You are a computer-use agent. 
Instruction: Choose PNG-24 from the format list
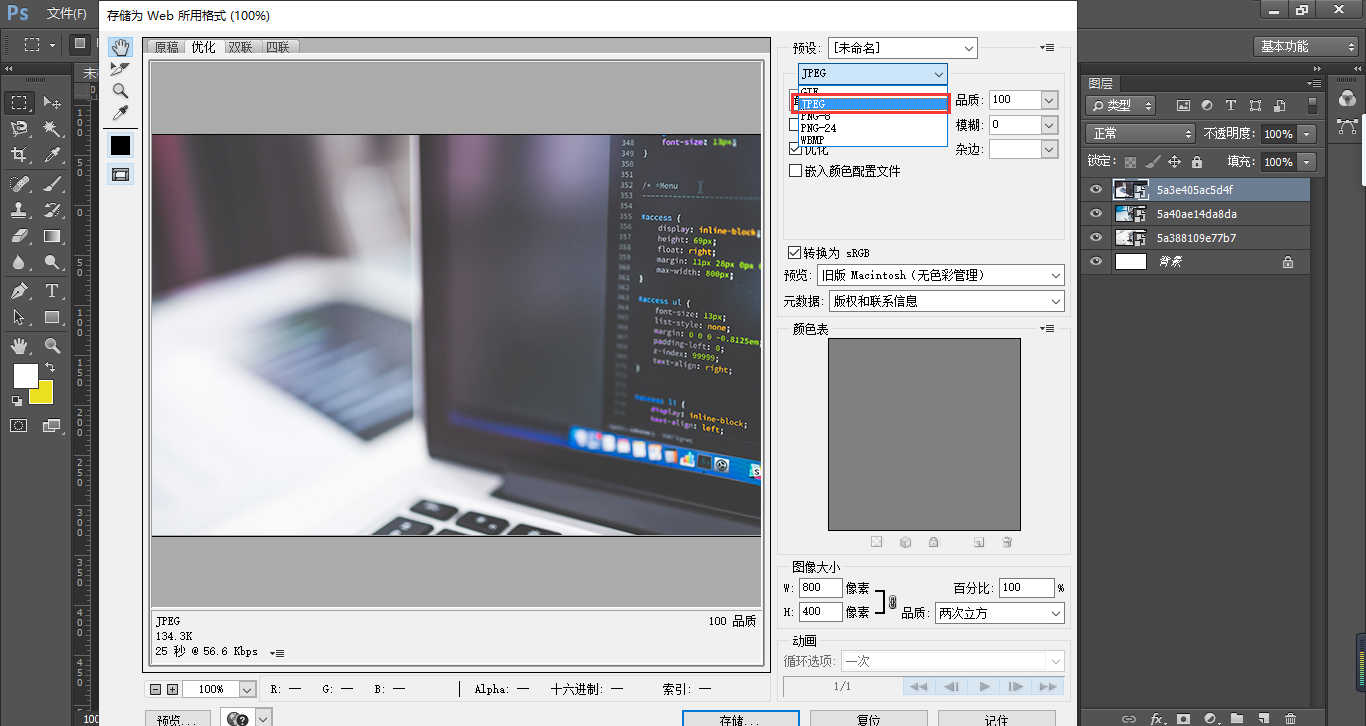point(873,128)
